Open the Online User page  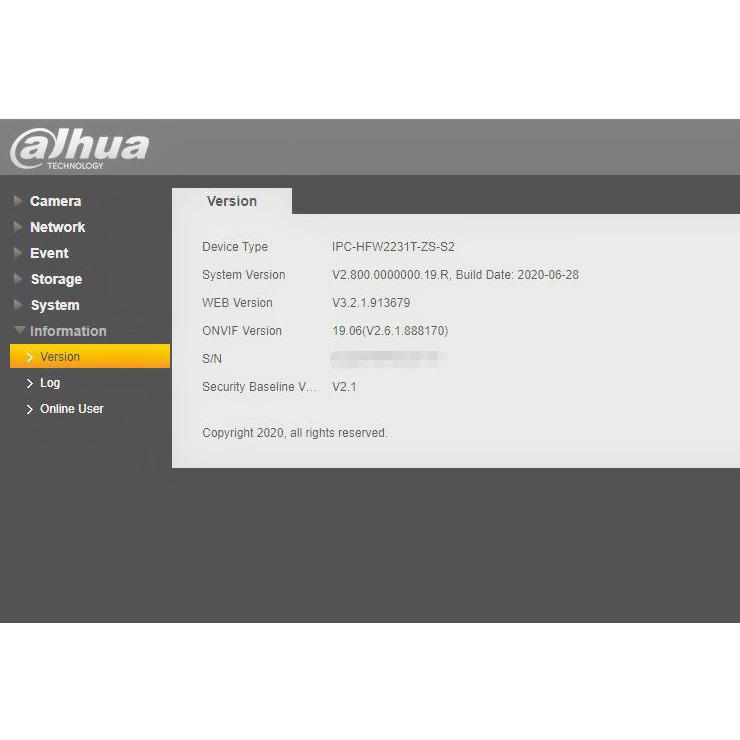(x=71, y=409)
